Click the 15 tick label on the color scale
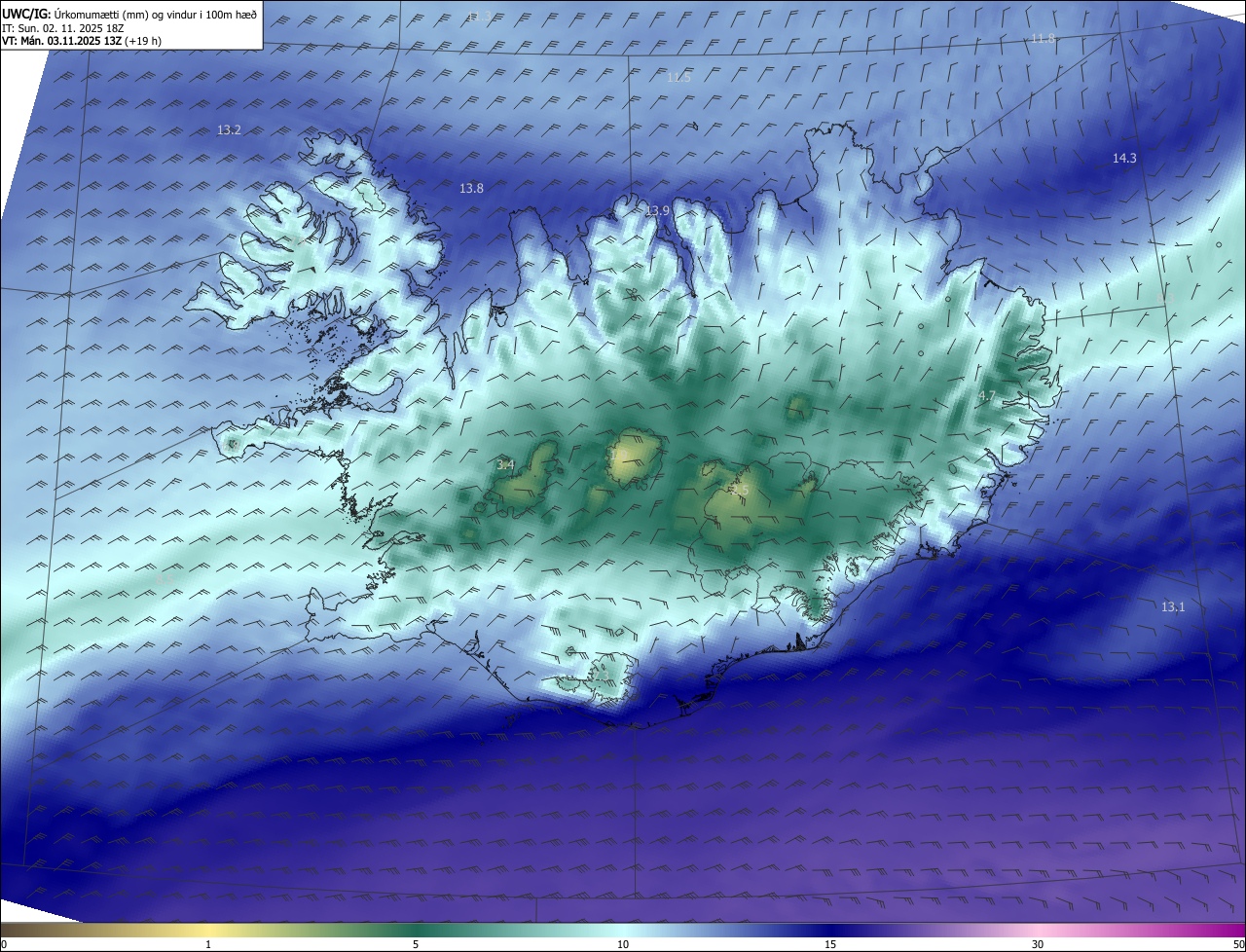This screenshot has width=1246, height=952. point(830,944)
